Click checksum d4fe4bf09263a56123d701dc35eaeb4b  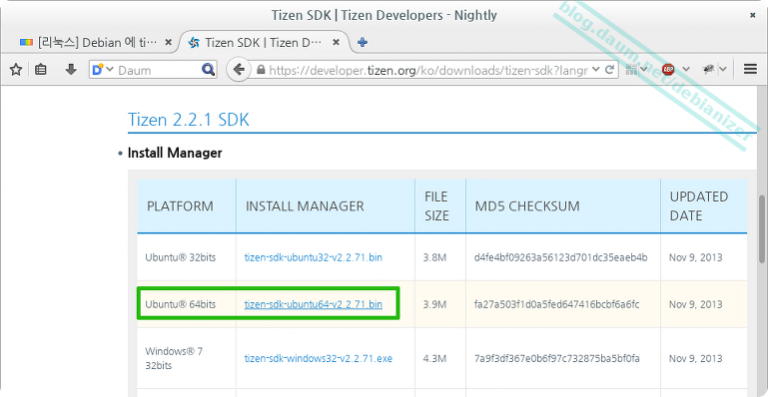click(561, 257)
